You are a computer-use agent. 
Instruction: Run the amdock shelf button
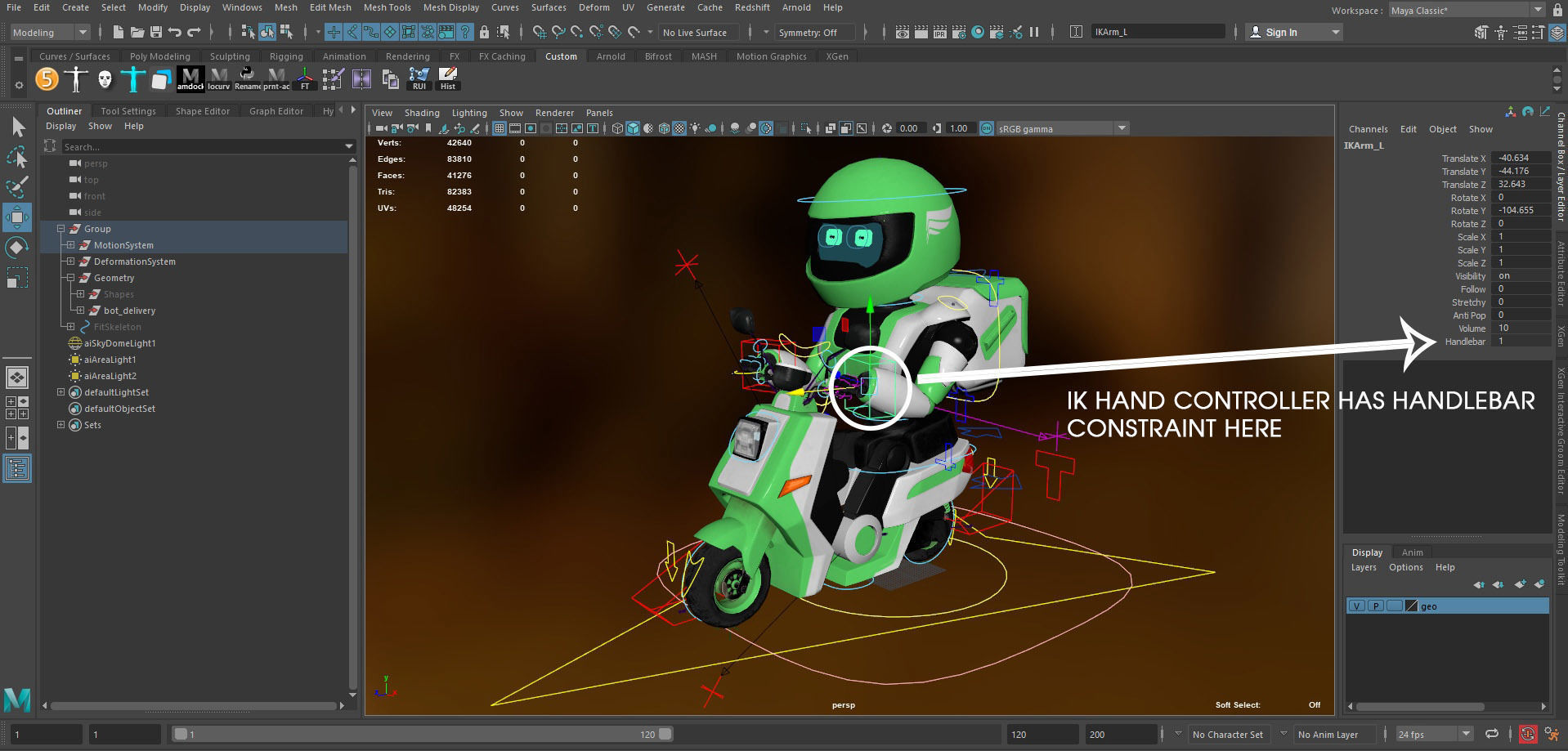[x=190, y=78]
